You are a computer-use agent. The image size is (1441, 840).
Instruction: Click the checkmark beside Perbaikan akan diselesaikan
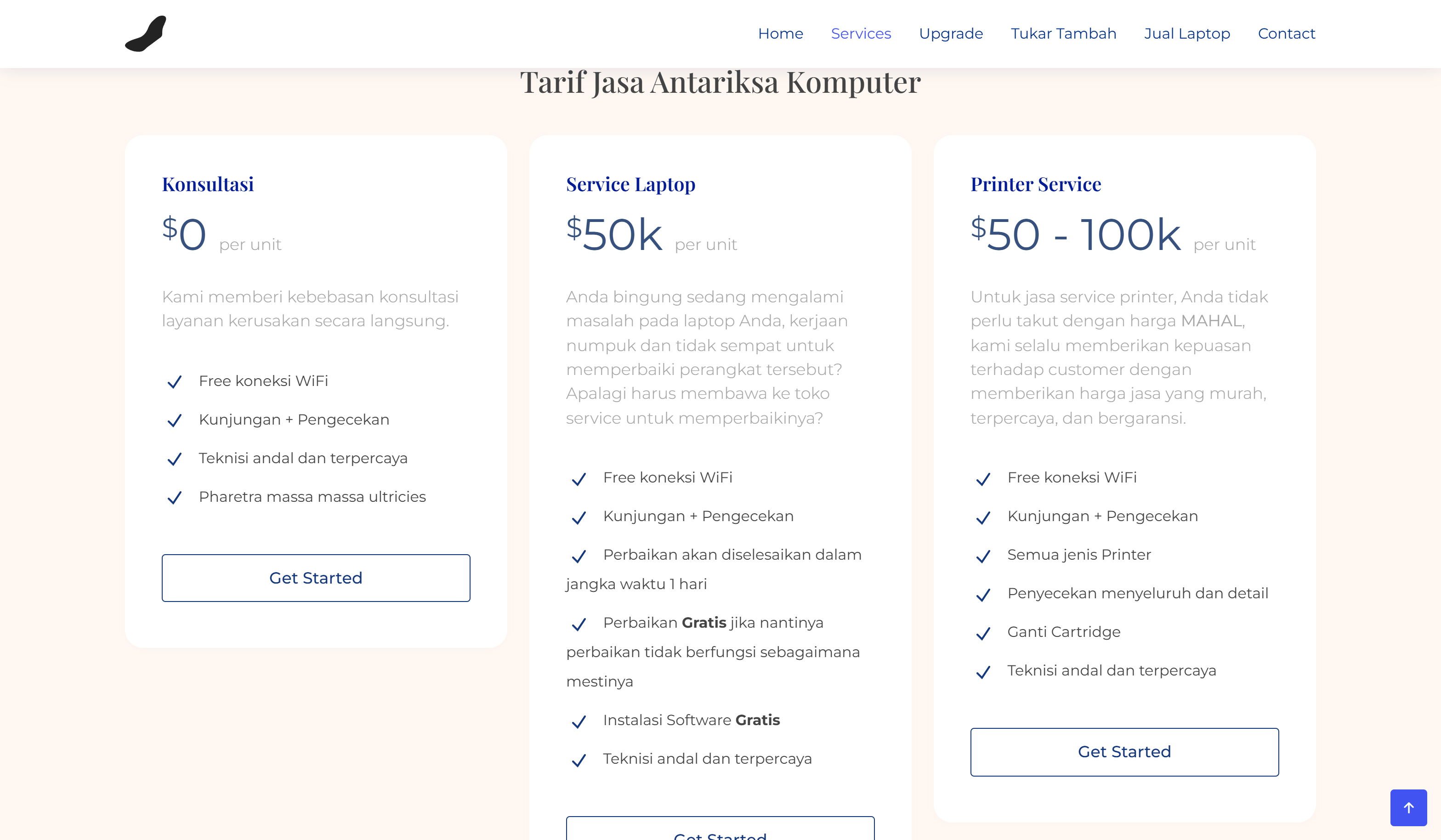tap(579, 556)
